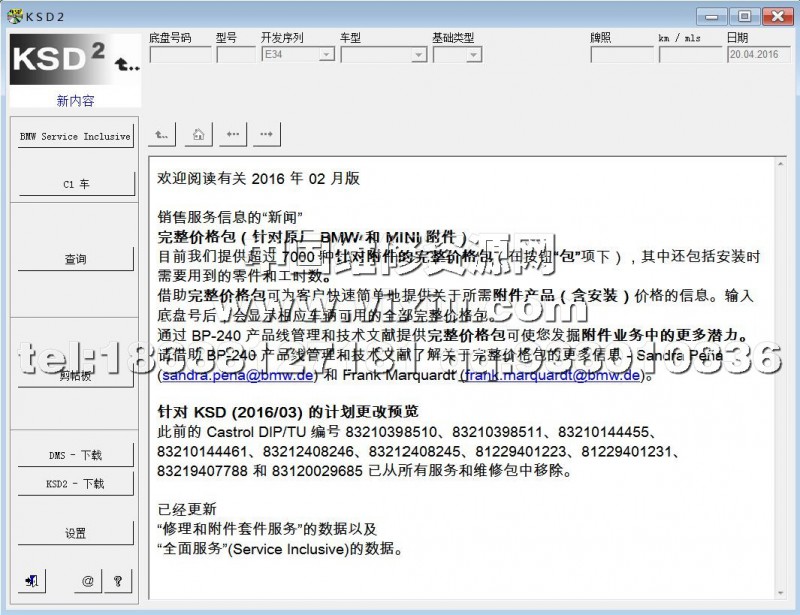Click the KSD2 logo image

pos(75,59)
